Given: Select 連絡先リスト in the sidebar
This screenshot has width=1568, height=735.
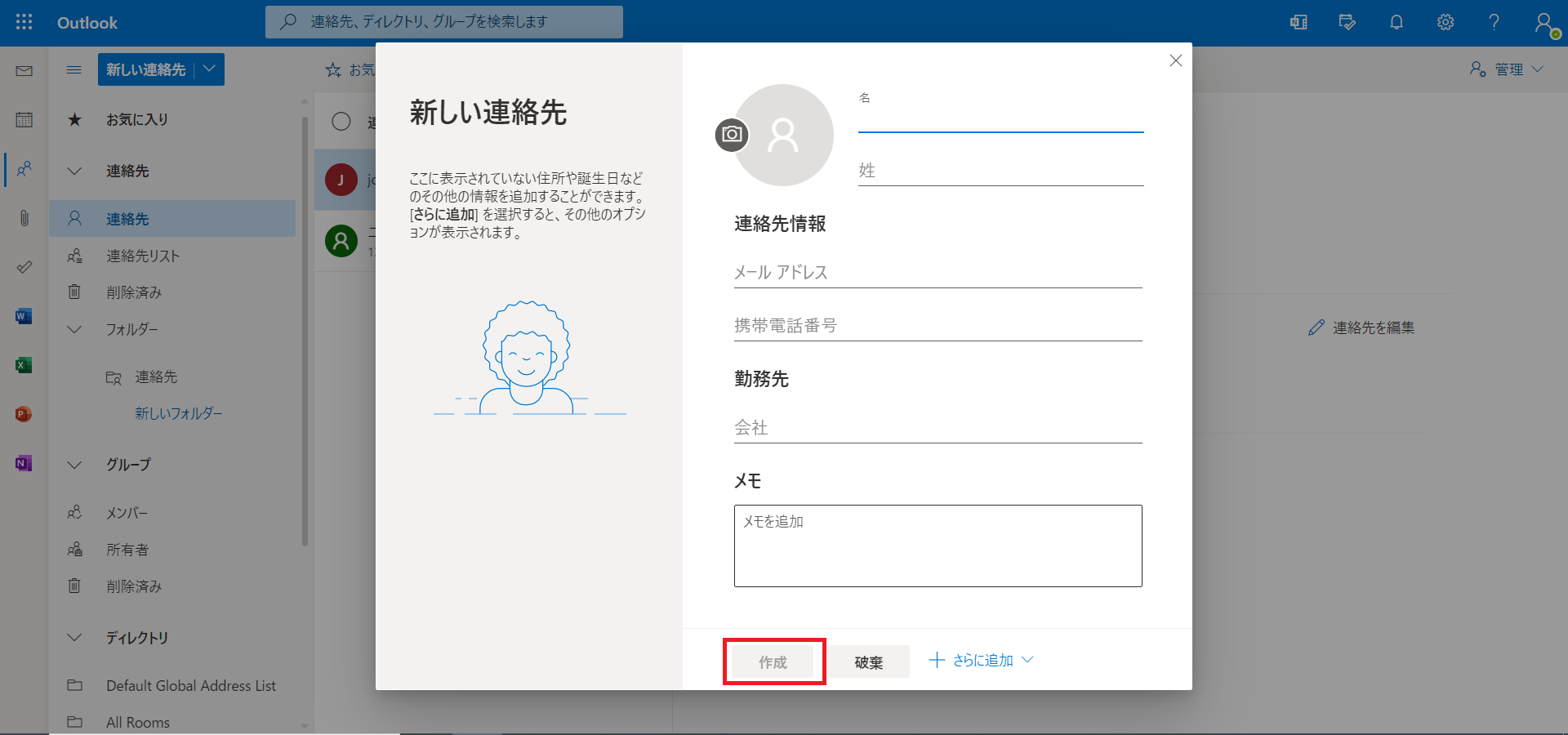Looking at the screenshot, I should tap(143, 256).
